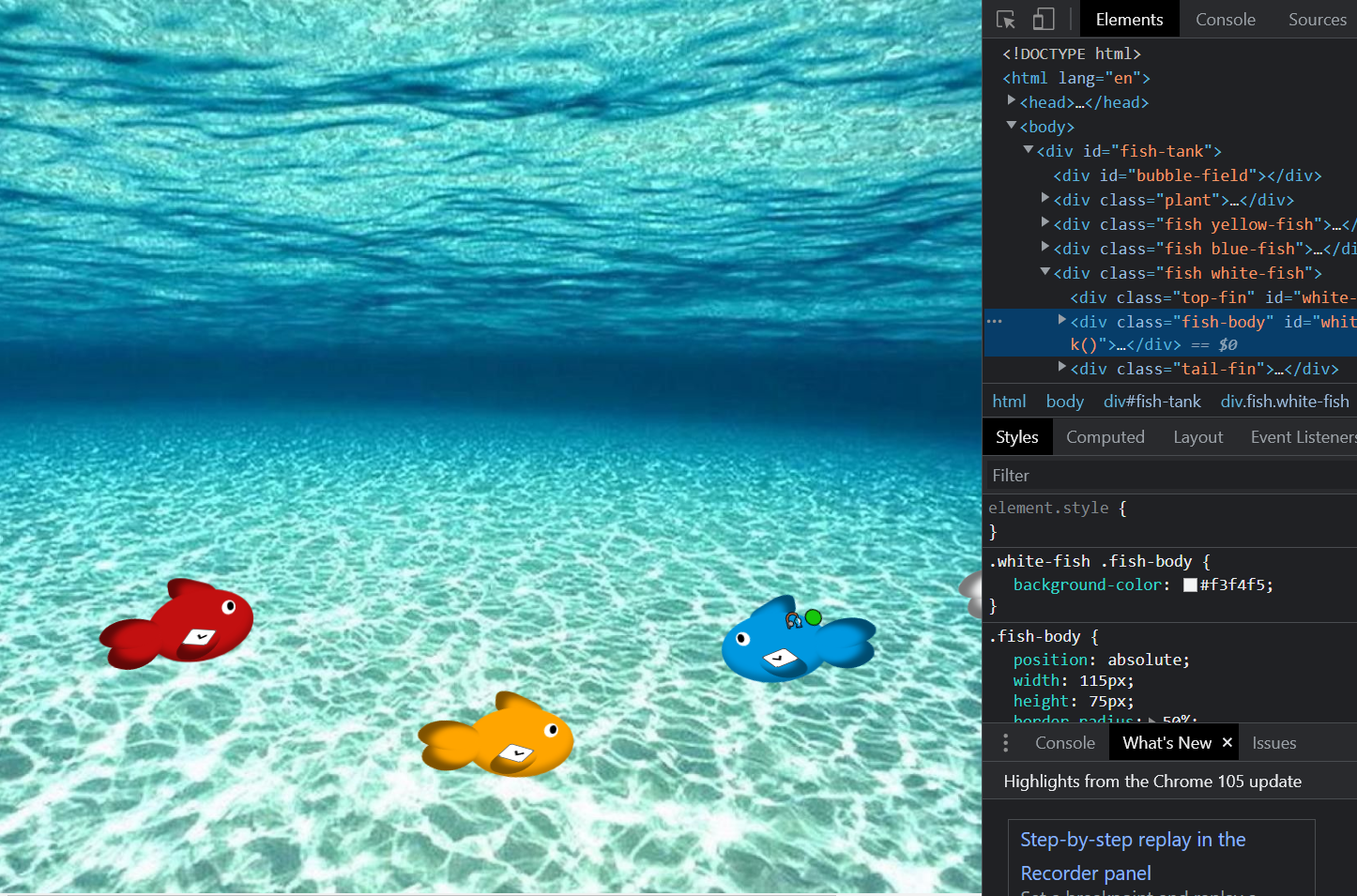
Task: Focus the styles Filter input field
Action: 1169,476
